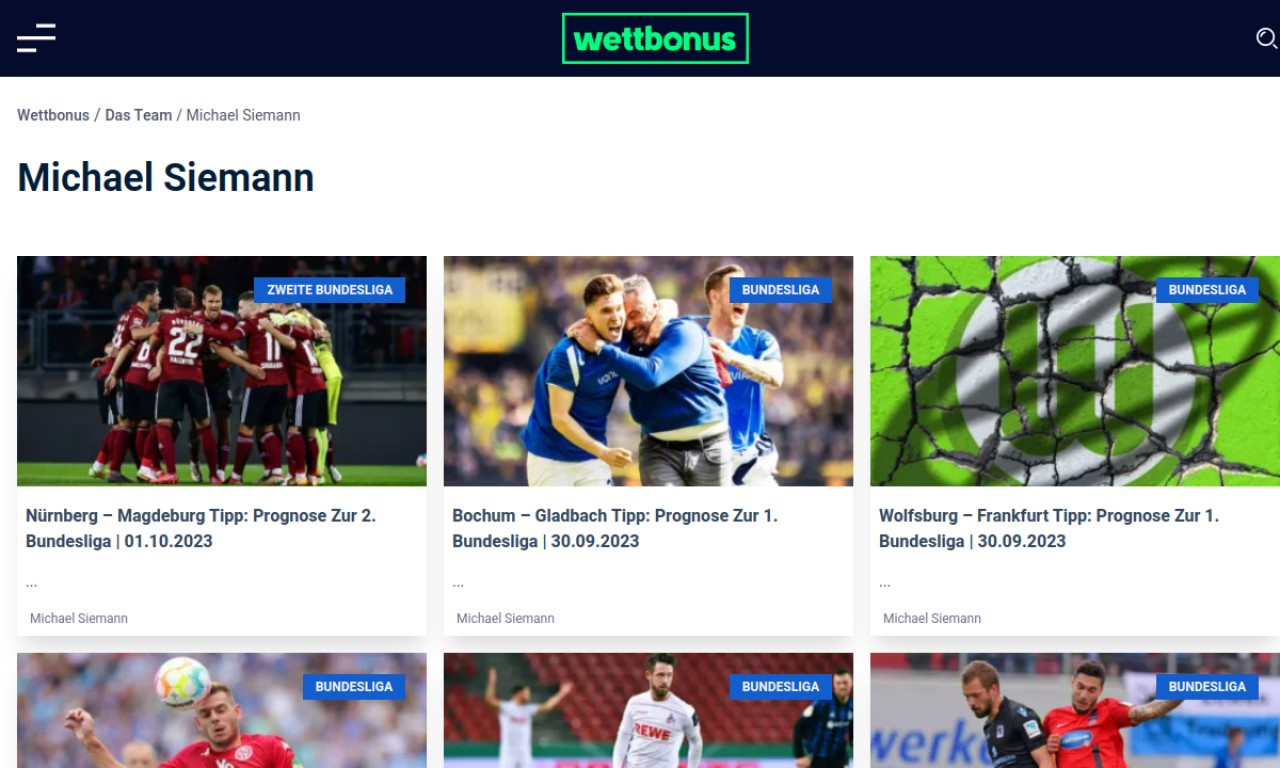Click Bundesliga badge on Wolfsburg article
The image size is (1280, 768).
point(1207,290)
